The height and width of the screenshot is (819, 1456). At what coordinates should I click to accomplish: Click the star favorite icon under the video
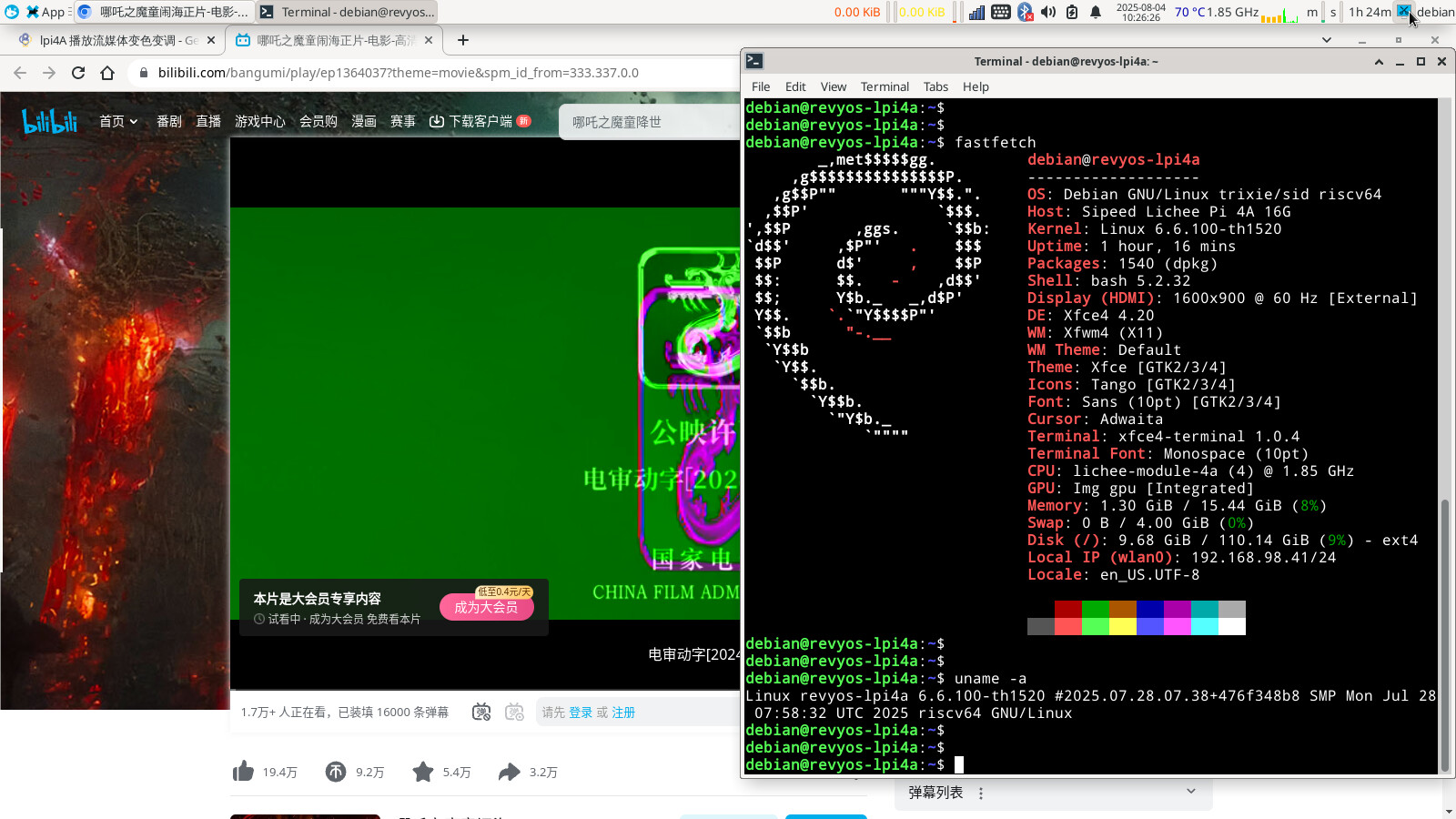423,772
